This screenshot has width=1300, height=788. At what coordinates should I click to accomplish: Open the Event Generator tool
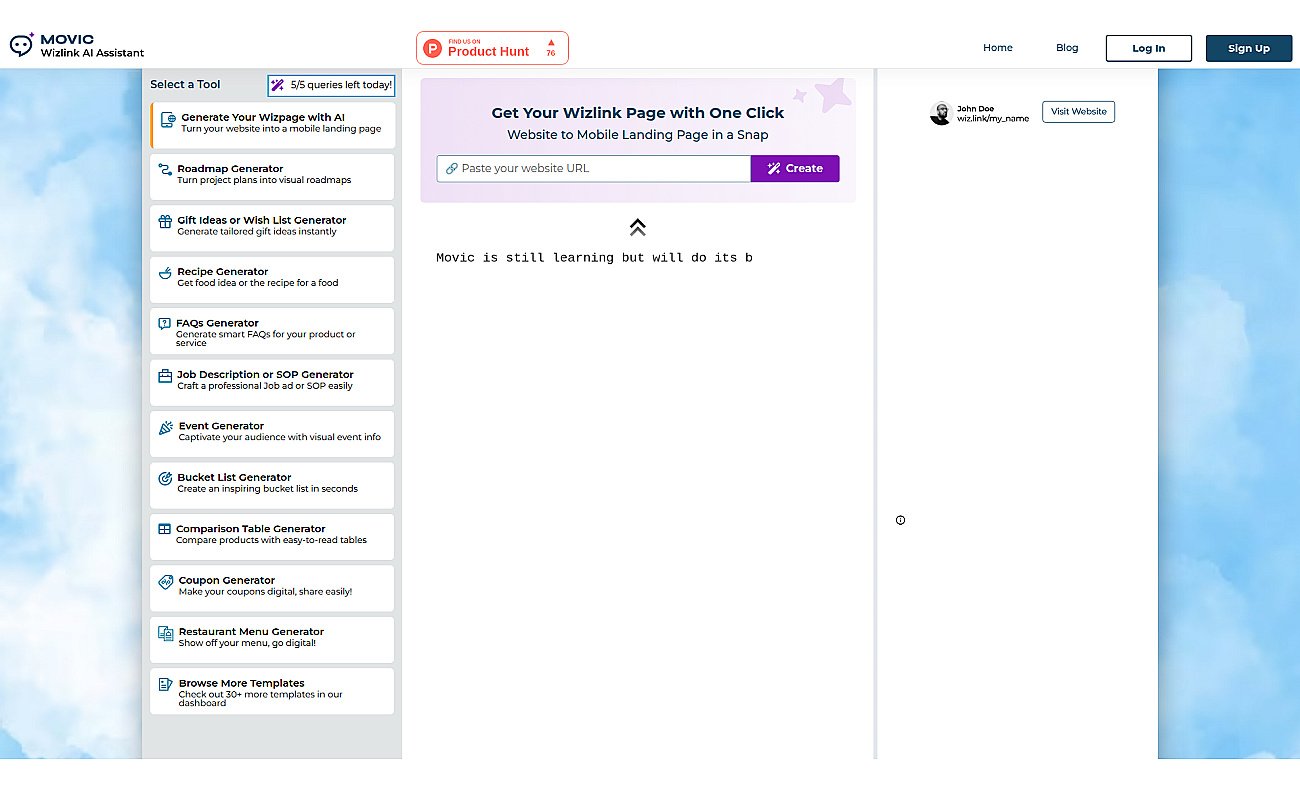coord(272,434)
